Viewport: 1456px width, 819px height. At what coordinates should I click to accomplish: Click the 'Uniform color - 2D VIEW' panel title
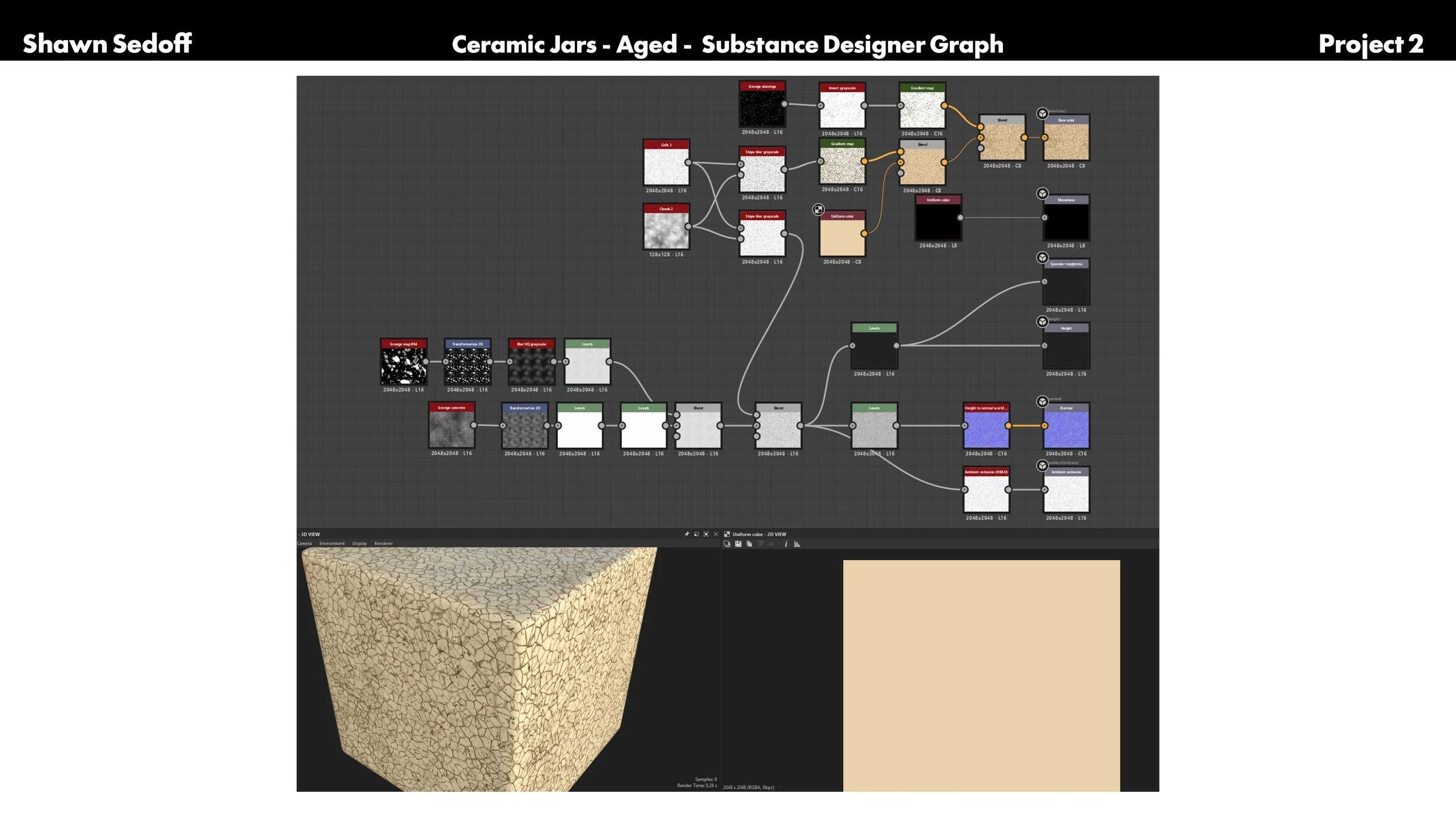click(759, 534)
